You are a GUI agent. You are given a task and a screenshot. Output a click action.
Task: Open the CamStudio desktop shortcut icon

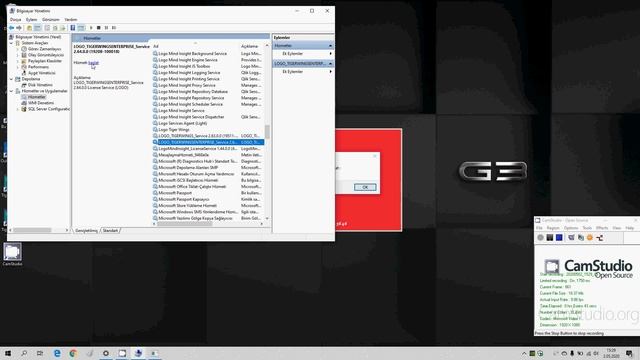[12, 254]
